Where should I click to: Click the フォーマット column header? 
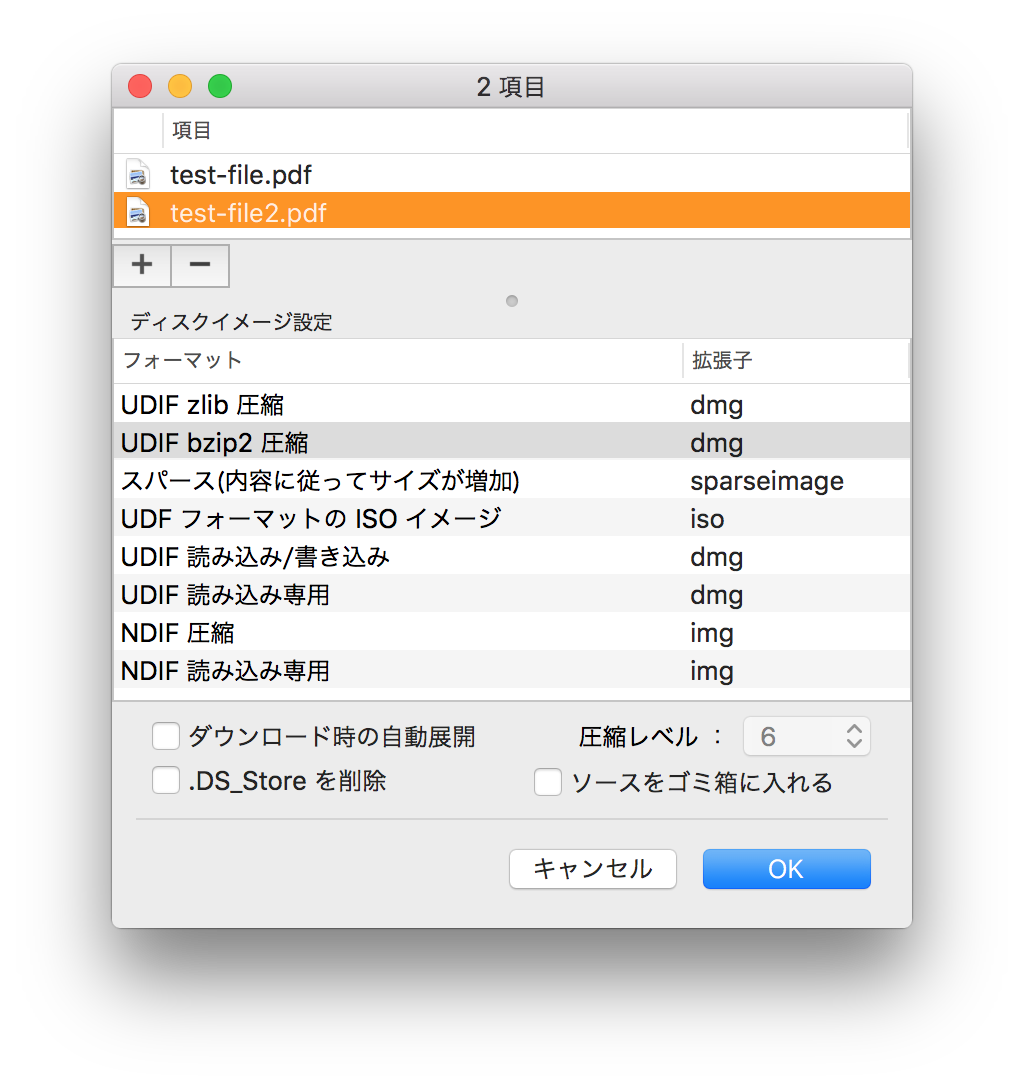400,361
